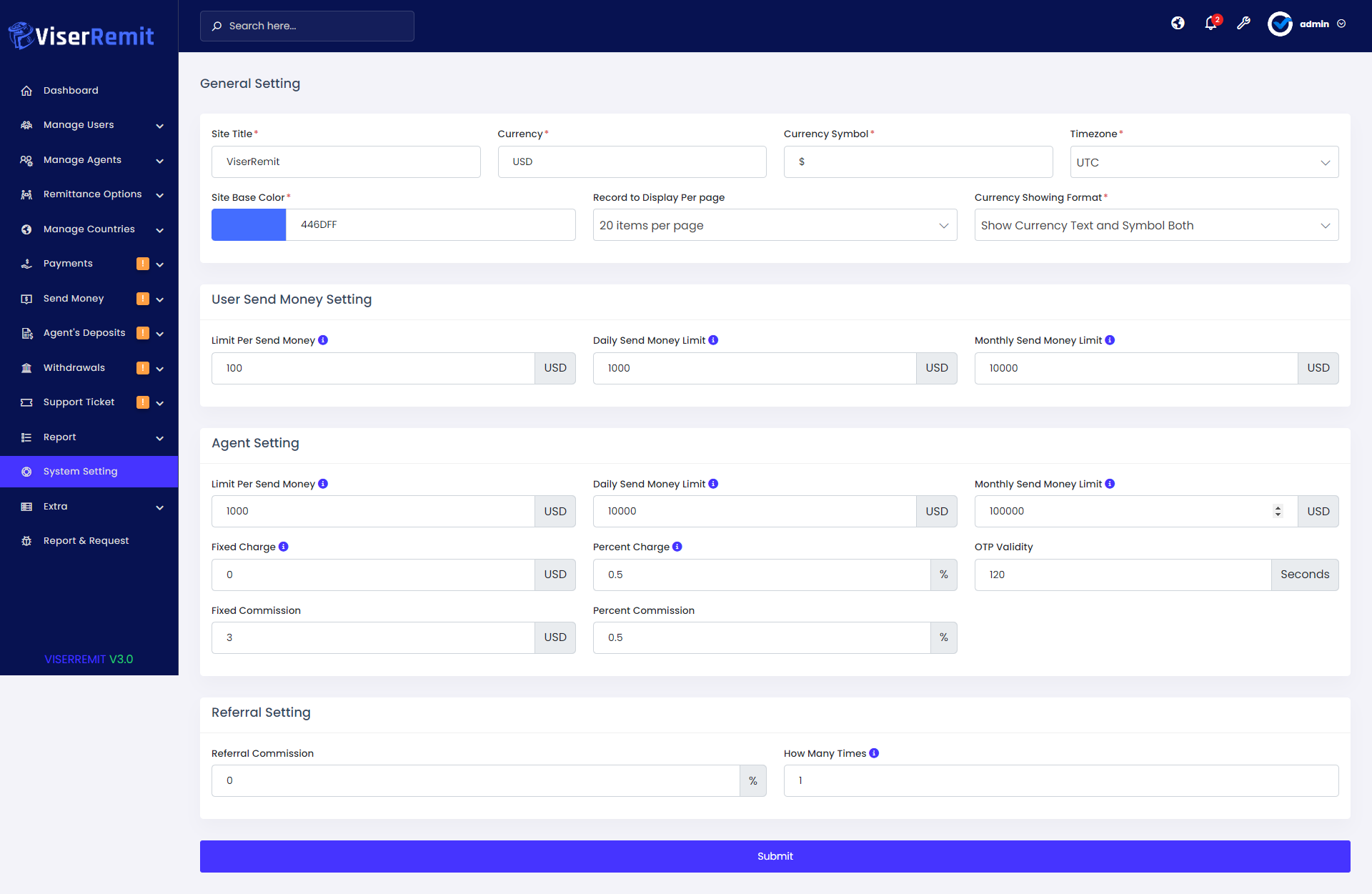Click the ViserRemit logo
1372x894 pixels.
pos(81,36)
